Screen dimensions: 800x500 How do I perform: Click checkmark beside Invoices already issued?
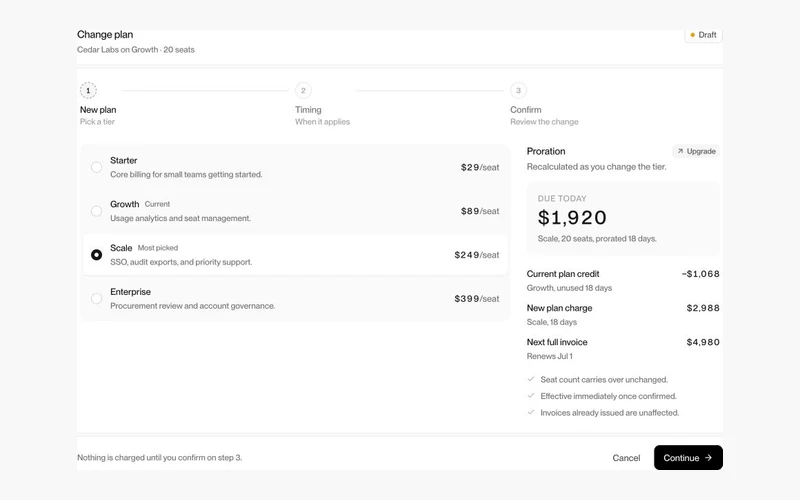[x=531, y=412]
